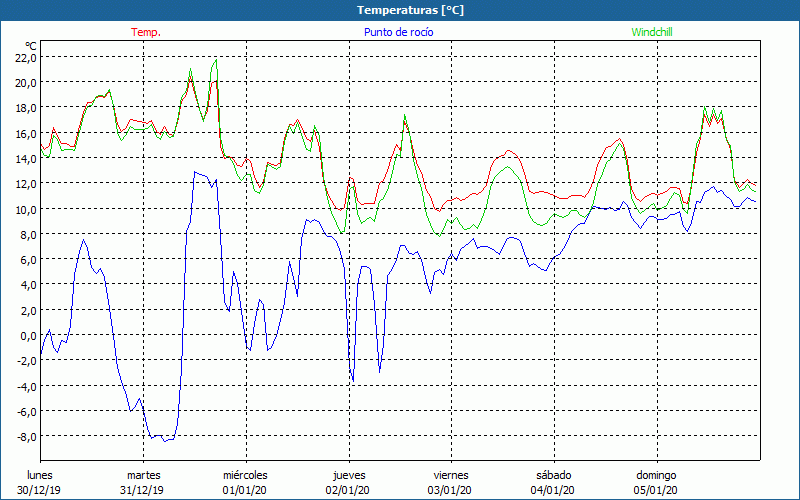The width and height of the screenshot is (800, 500).
Task: Click the 03/01/20 date label
Action: 450,490
